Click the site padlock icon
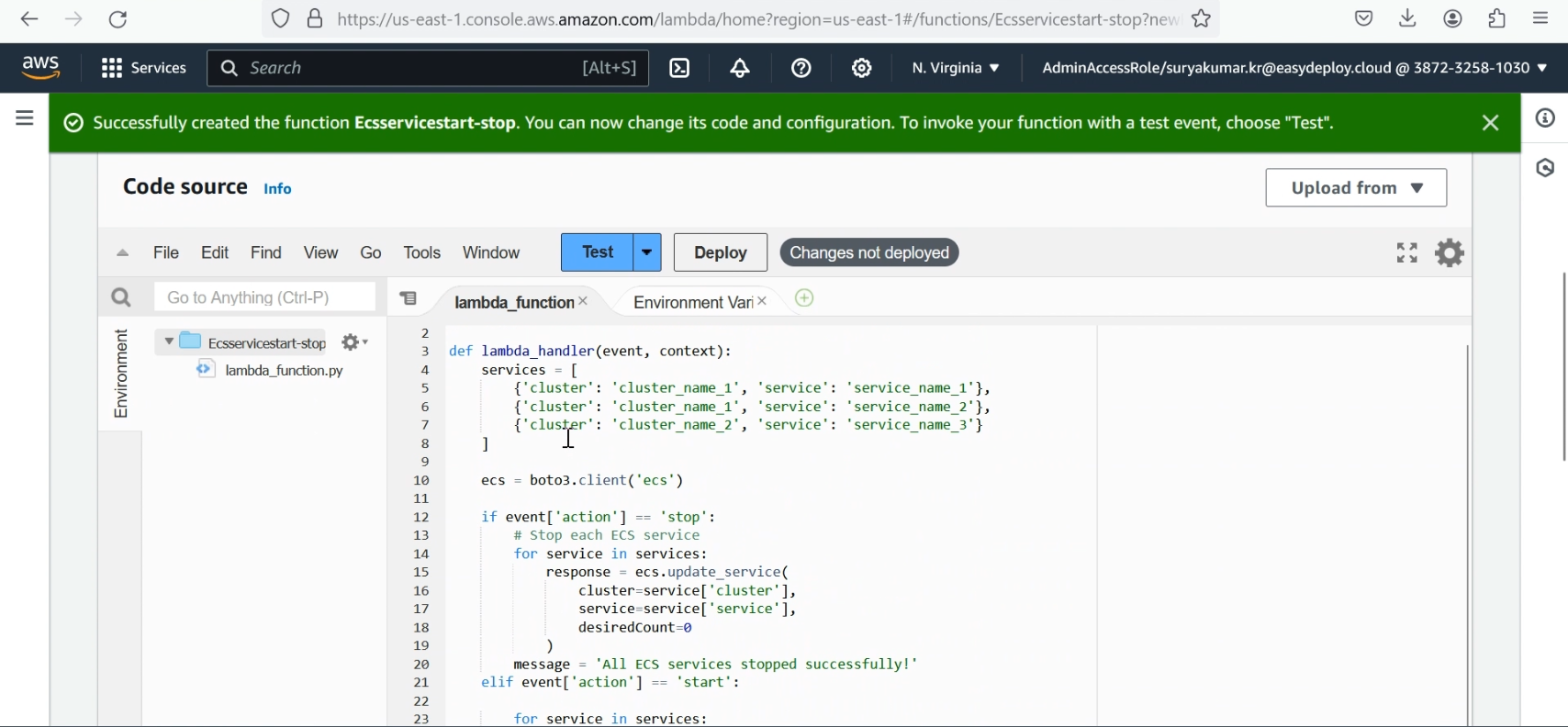Image resolution: width=1568 pixels, height=727 pixels. [315, 19]
